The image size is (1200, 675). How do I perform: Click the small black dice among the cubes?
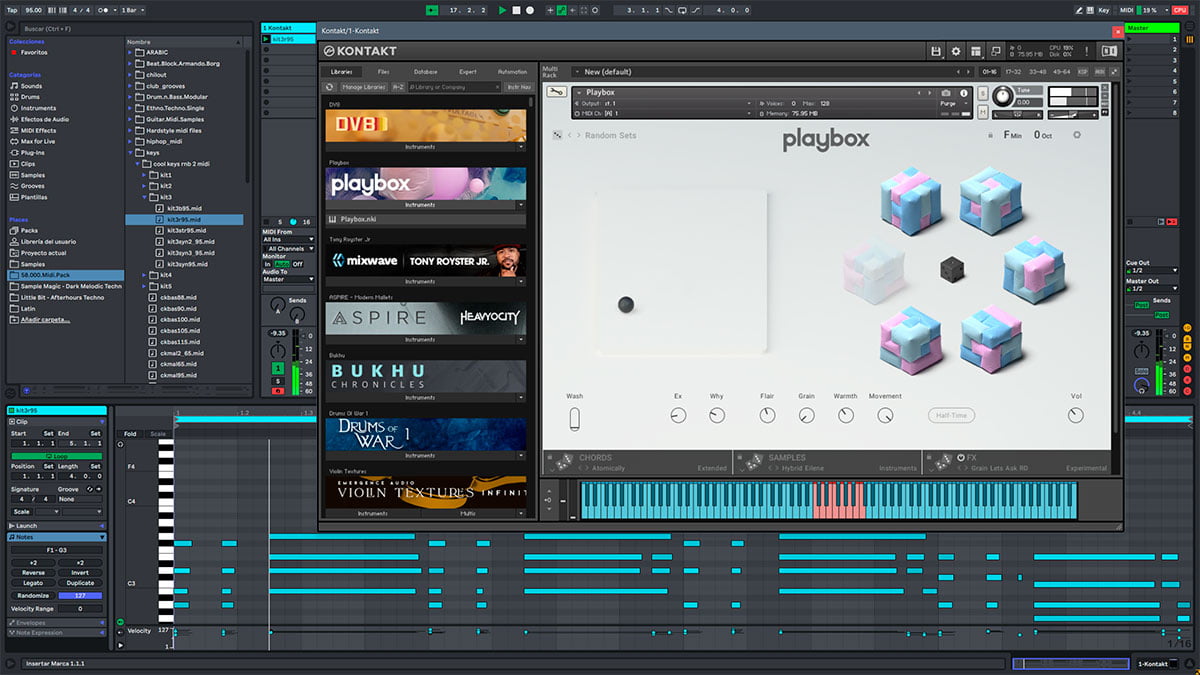(952, 268)
